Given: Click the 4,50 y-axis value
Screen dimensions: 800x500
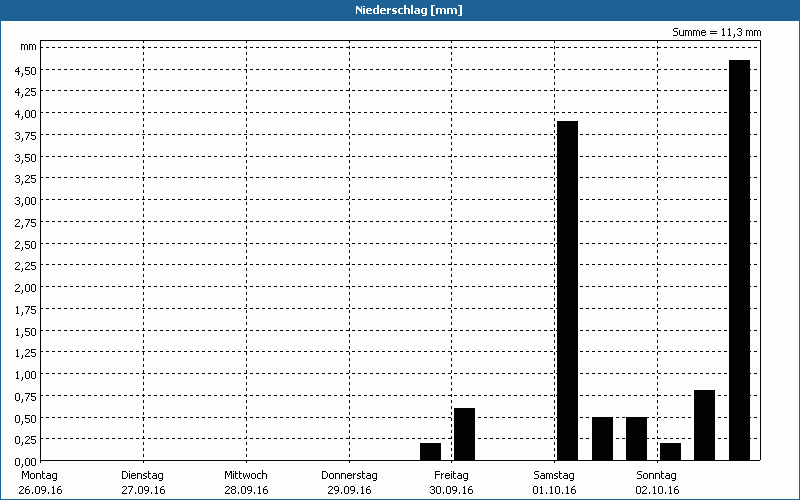Looking at the screenshot, I should pyautogui.click(x=26, y=70).
